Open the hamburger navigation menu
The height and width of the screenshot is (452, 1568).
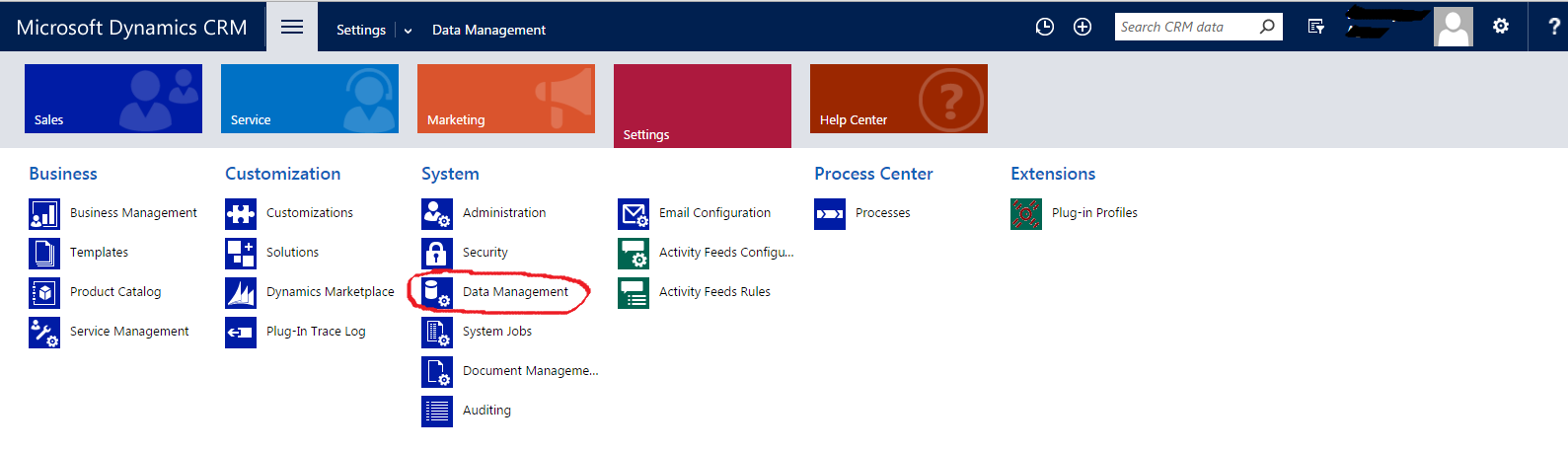click(292, 27)
